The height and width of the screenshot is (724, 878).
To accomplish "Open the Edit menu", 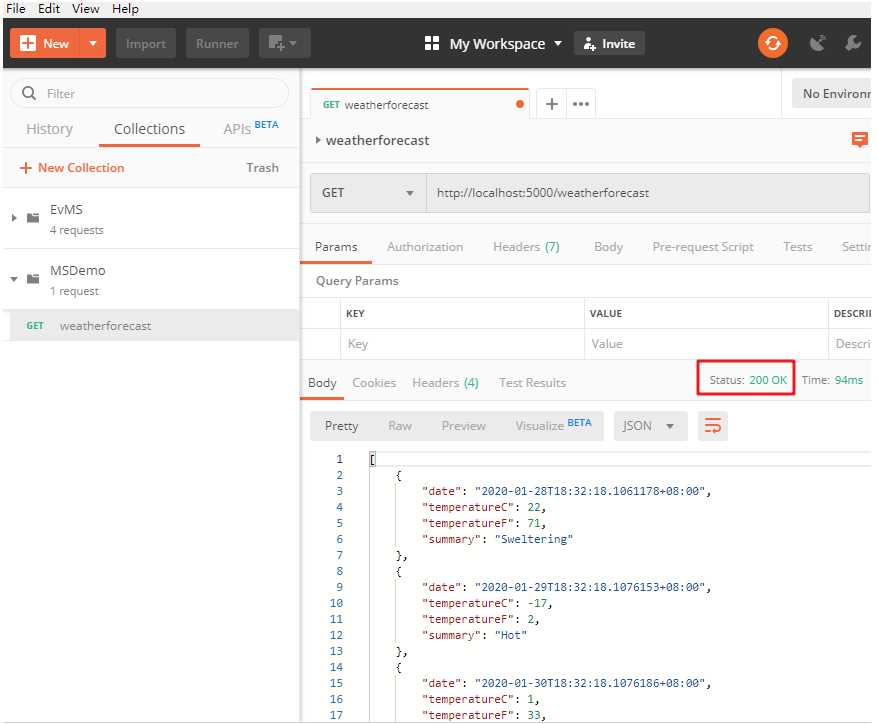I will coord(49,9).
